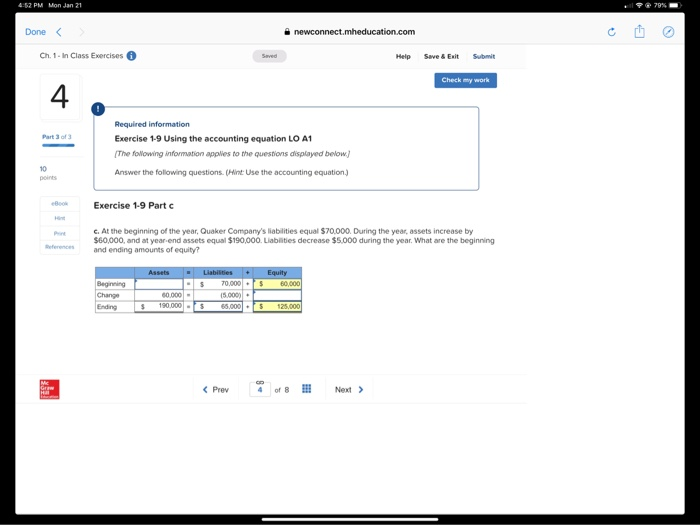Tap the browser reload icon
This screenshot has width=700, height=525.
point(612,32)
